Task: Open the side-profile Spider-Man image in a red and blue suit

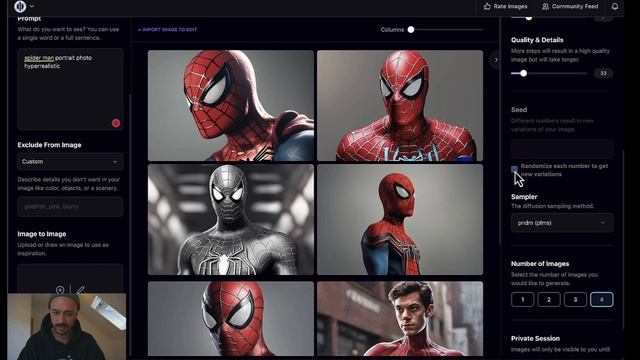Action: coord(400,220)
